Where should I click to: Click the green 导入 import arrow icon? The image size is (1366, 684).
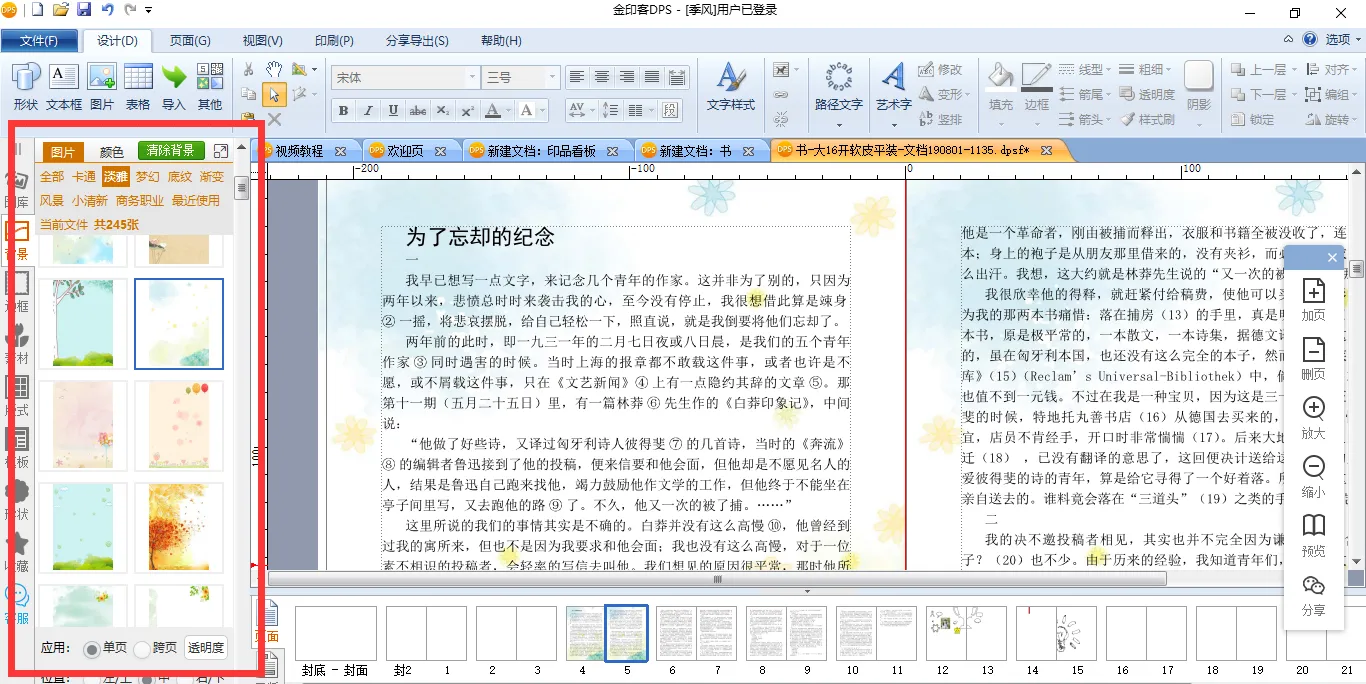pyautogui.click(x=174, y=78)
